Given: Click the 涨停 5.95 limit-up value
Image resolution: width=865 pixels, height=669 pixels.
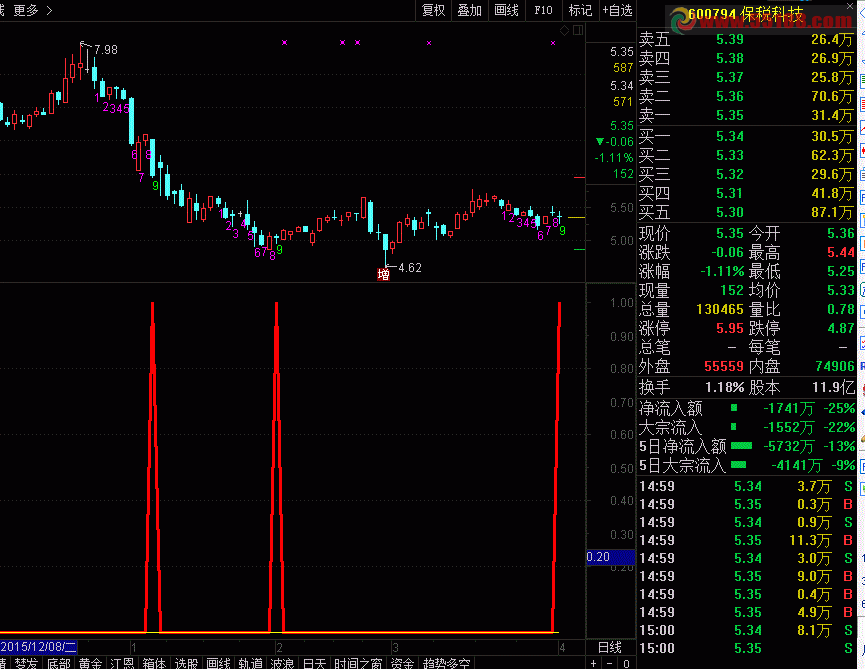Looking at the screenshot, I should [730, 328].
